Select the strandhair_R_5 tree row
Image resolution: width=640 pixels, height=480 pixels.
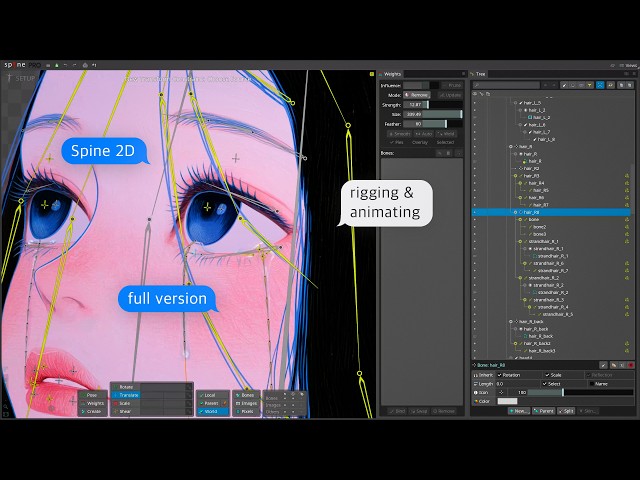point(551,314)
